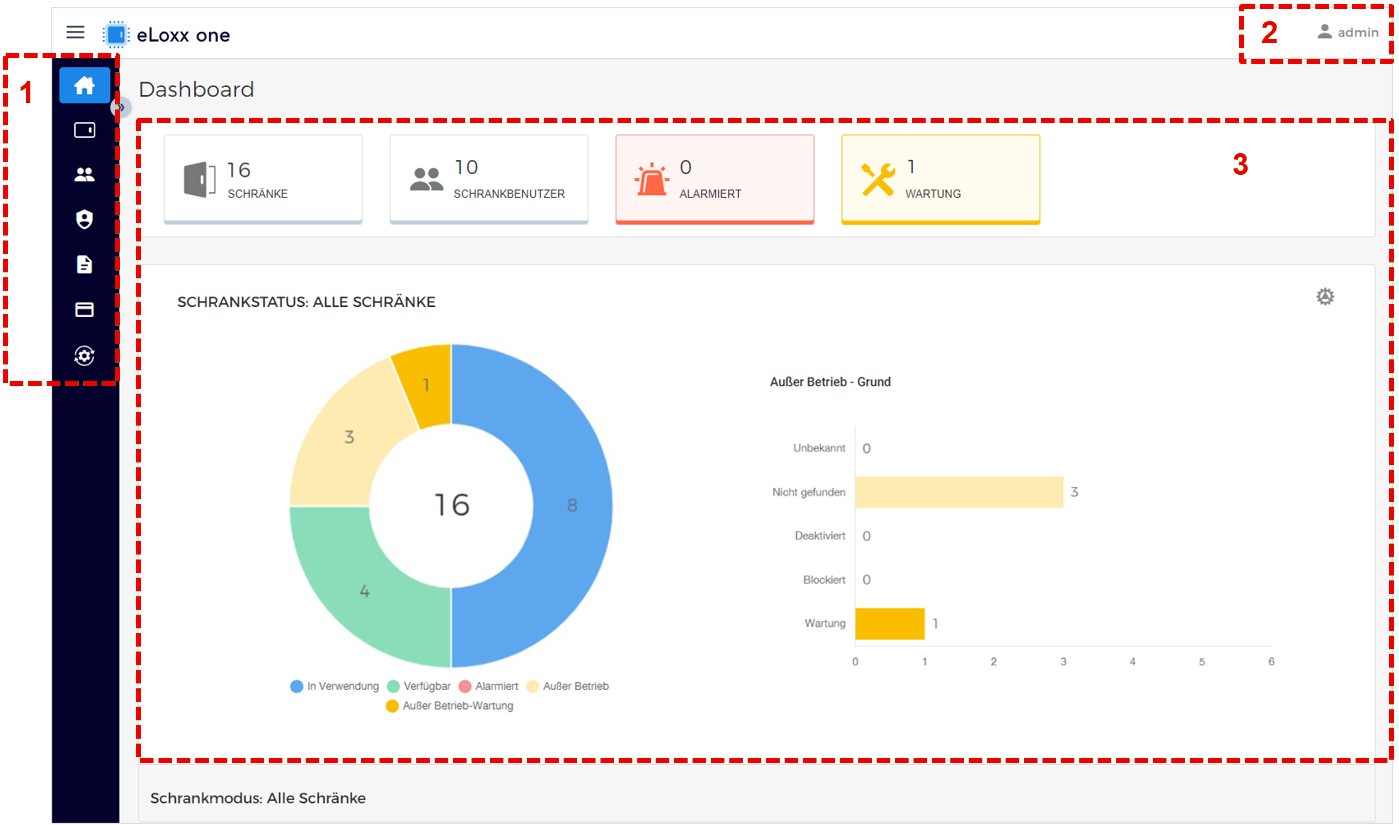Select the blue donut segment showing 8
The image size is (1399, 825).
[572, 505]
